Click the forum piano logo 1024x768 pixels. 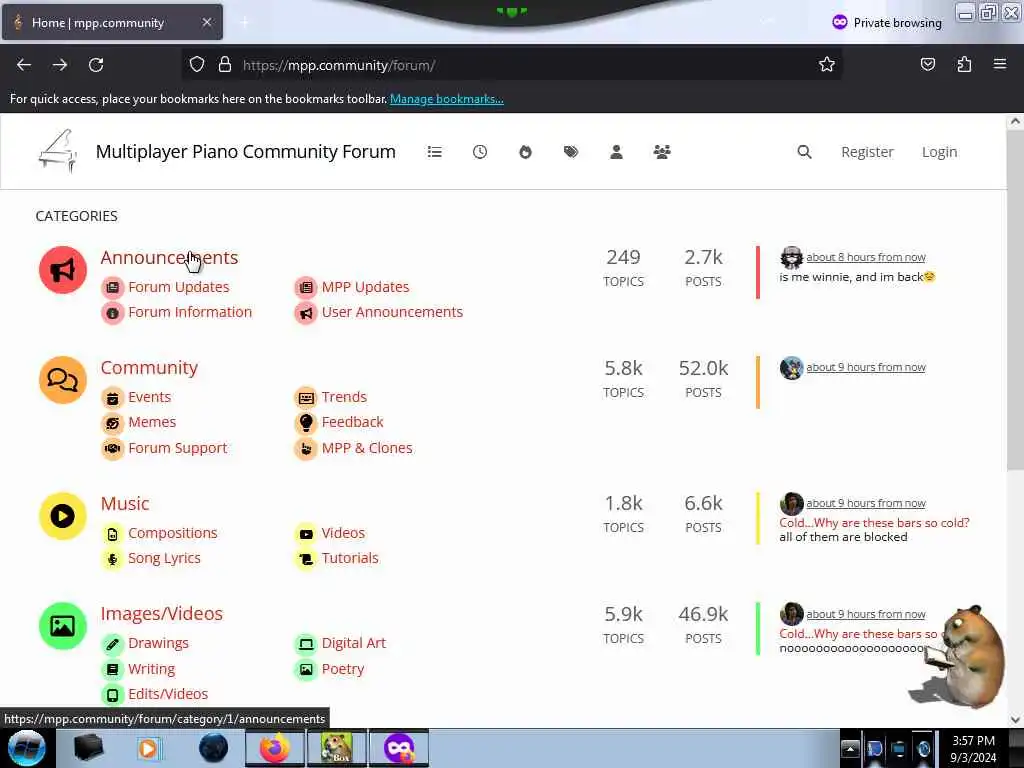point(58,151)
